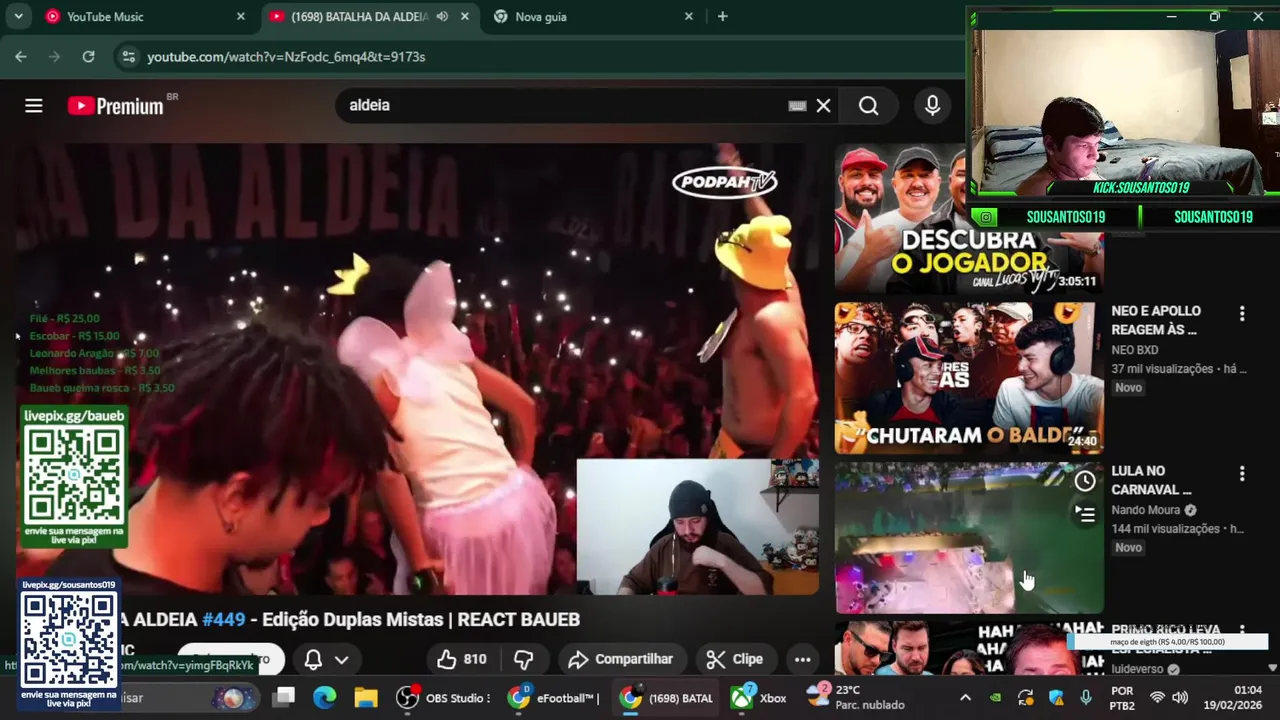
Task: Open the tab search dropdown arrow
Action: click(x=18, y=17)
